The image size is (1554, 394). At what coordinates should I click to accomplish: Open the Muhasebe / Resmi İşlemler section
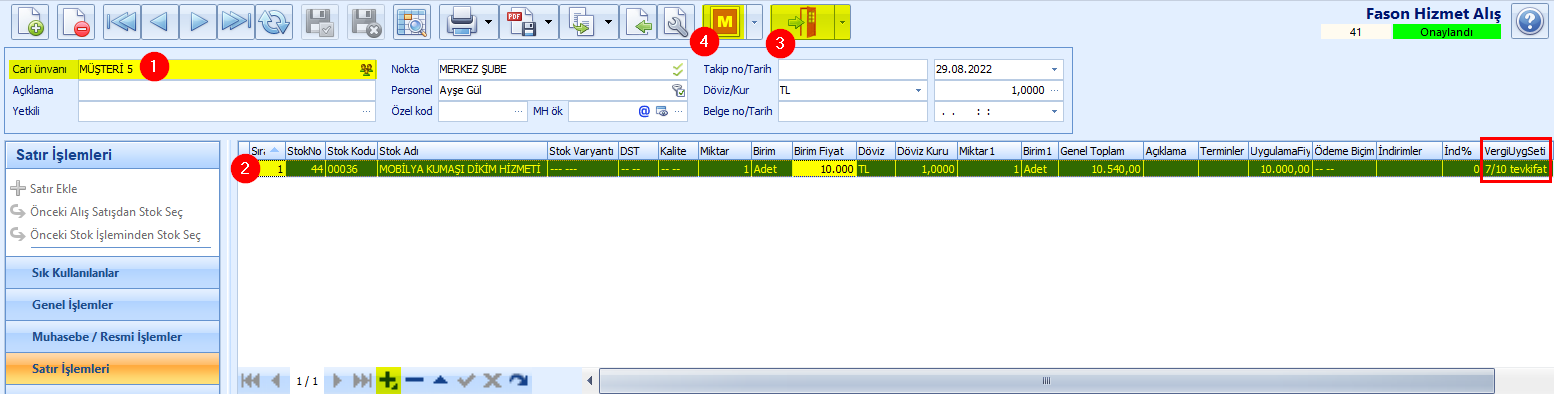pos(112,336)
